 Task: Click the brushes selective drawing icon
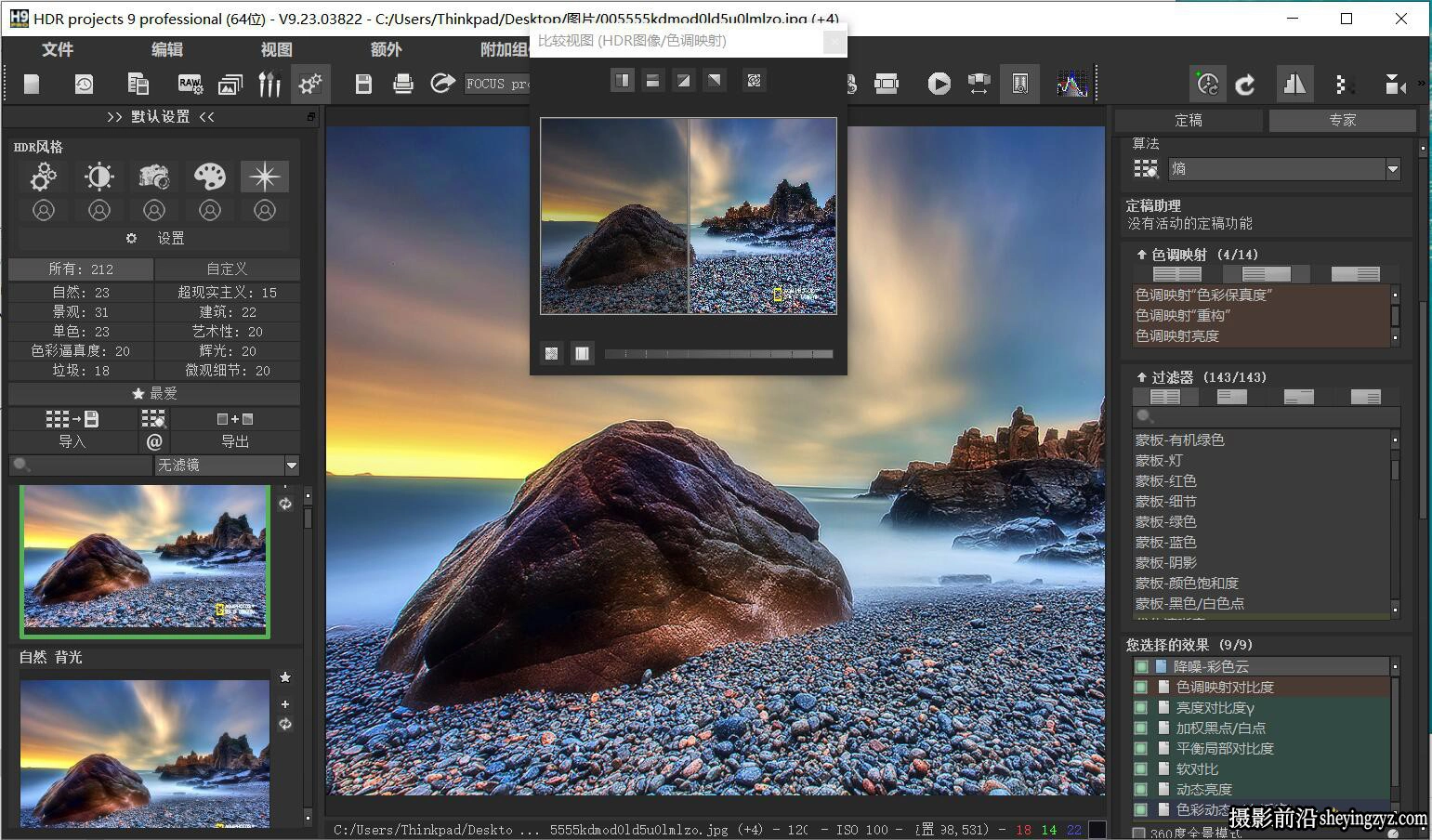269,85
